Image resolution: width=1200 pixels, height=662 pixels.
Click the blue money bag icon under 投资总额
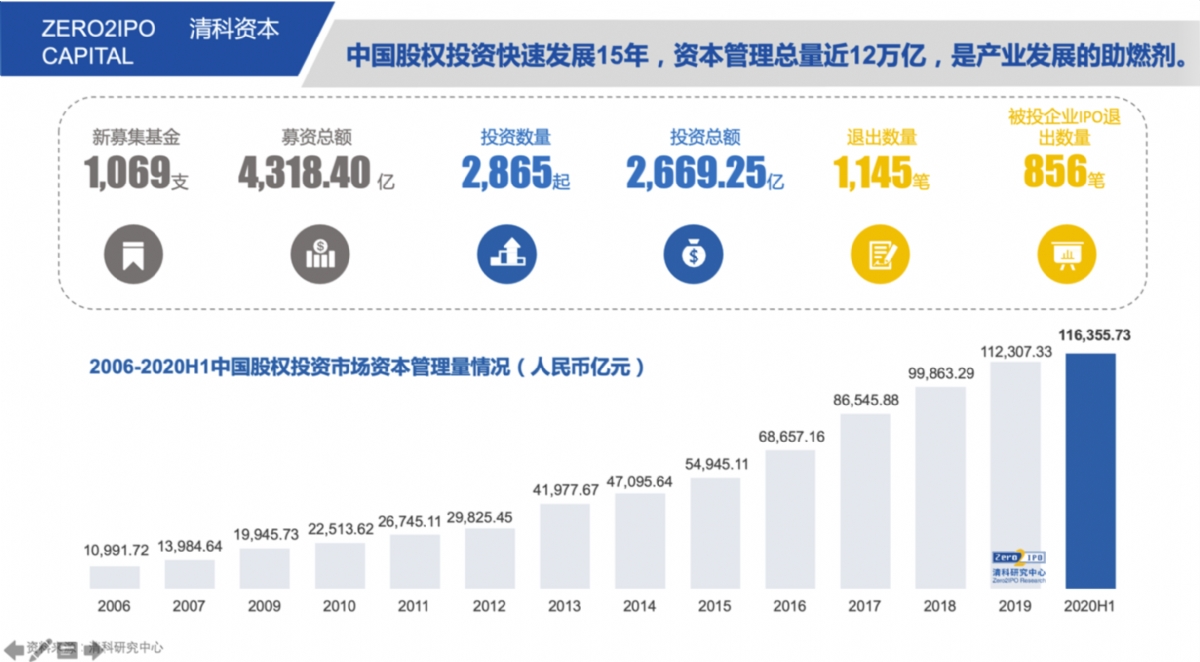coord(693,254)
